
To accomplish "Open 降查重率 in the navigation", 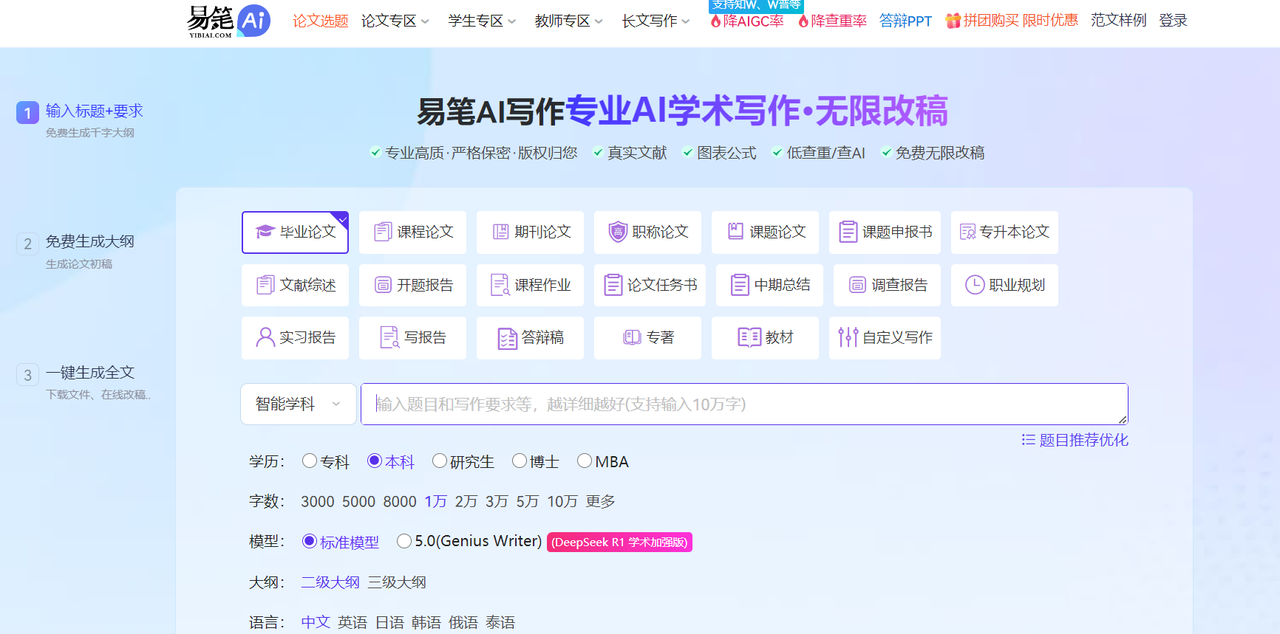I will click(839, 20).
